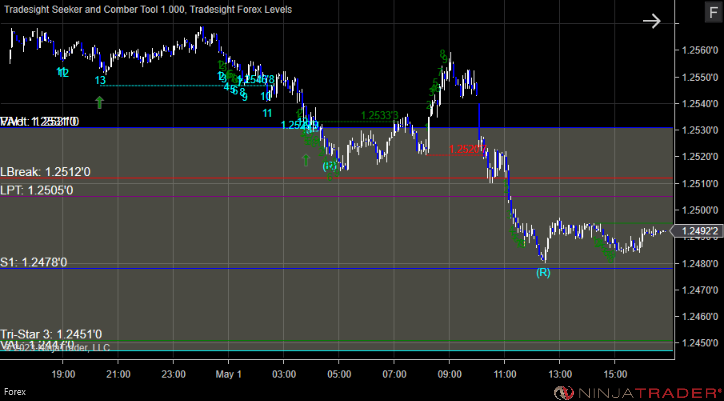The image size is (724, 401).
Task: Click the cyan count label 13
Action: 100,80
